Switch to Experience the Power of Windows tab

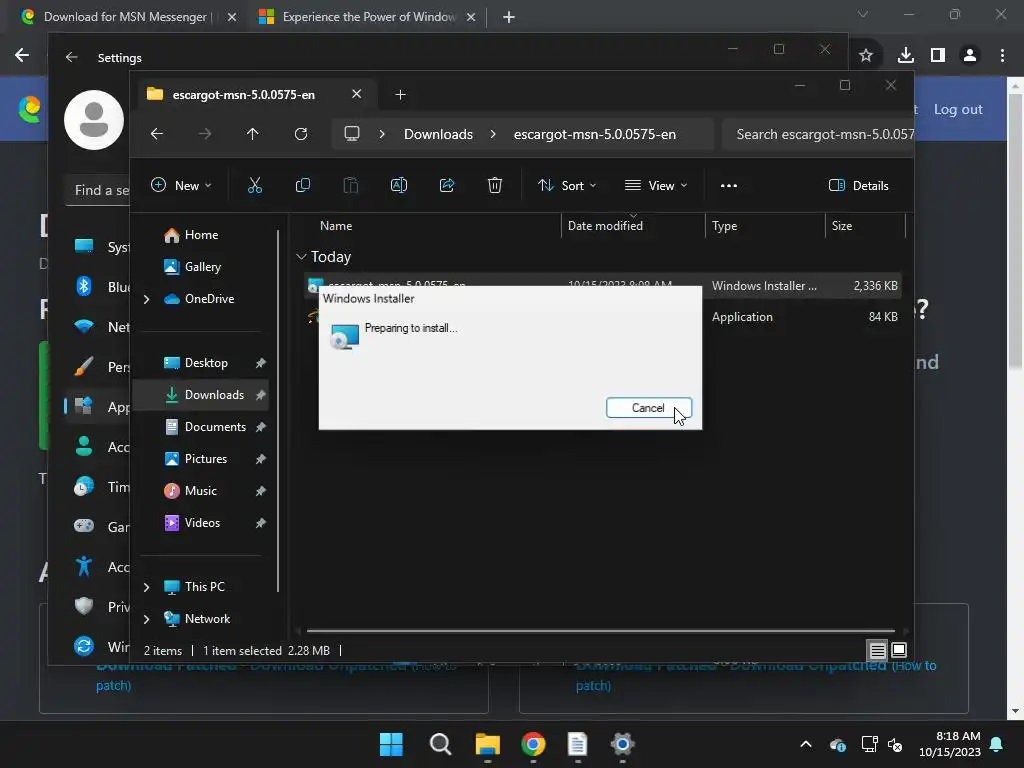368,17
